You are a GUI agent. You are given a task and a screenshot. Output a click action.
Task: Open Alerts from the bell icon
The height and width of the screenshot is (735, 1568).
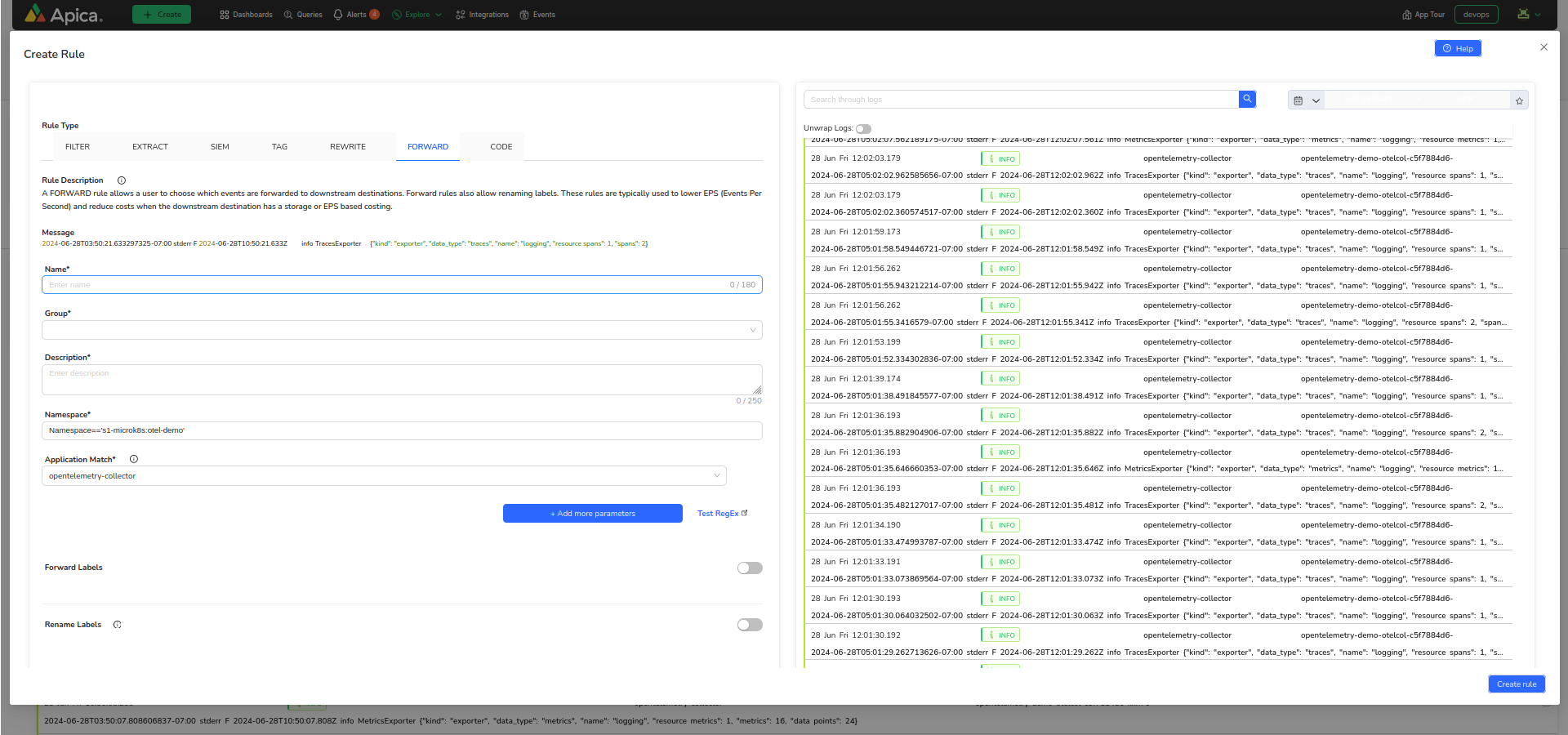tap(338, 15)
